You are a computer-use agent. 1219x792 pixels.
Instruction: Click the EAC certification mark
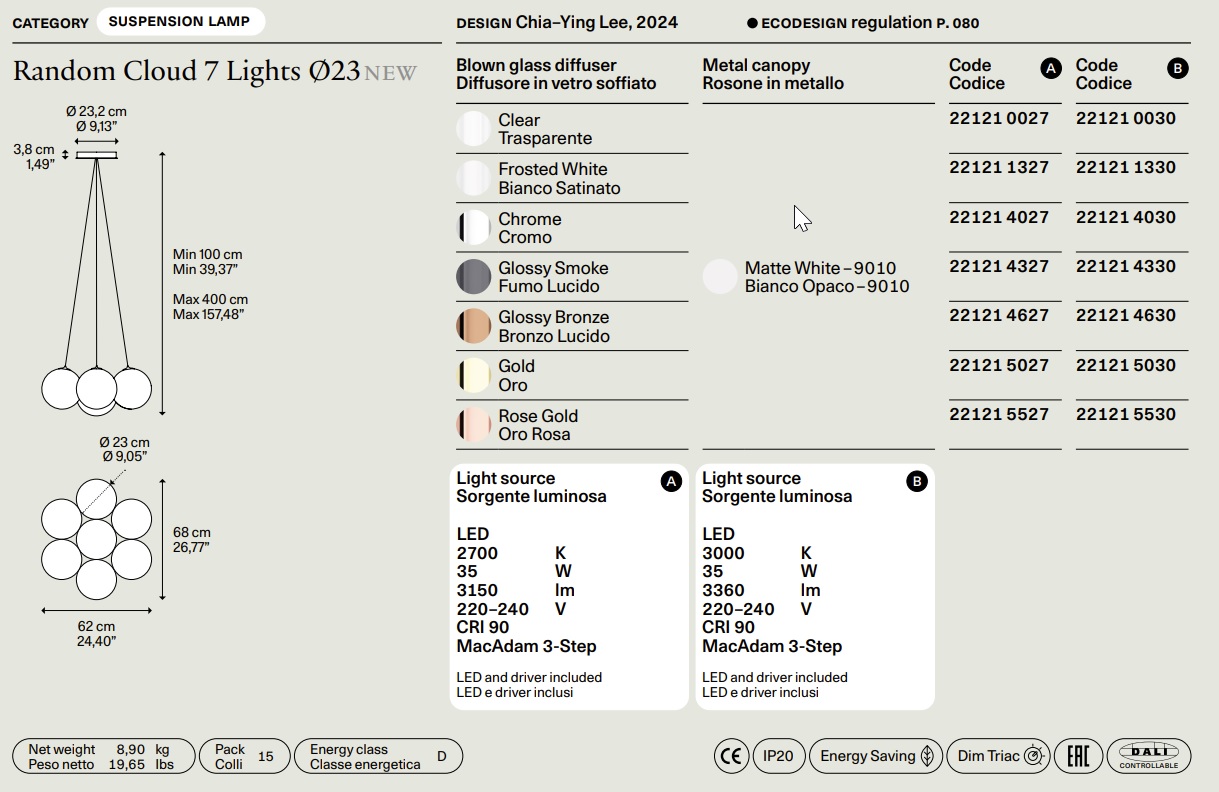[x=1079, y=756]
